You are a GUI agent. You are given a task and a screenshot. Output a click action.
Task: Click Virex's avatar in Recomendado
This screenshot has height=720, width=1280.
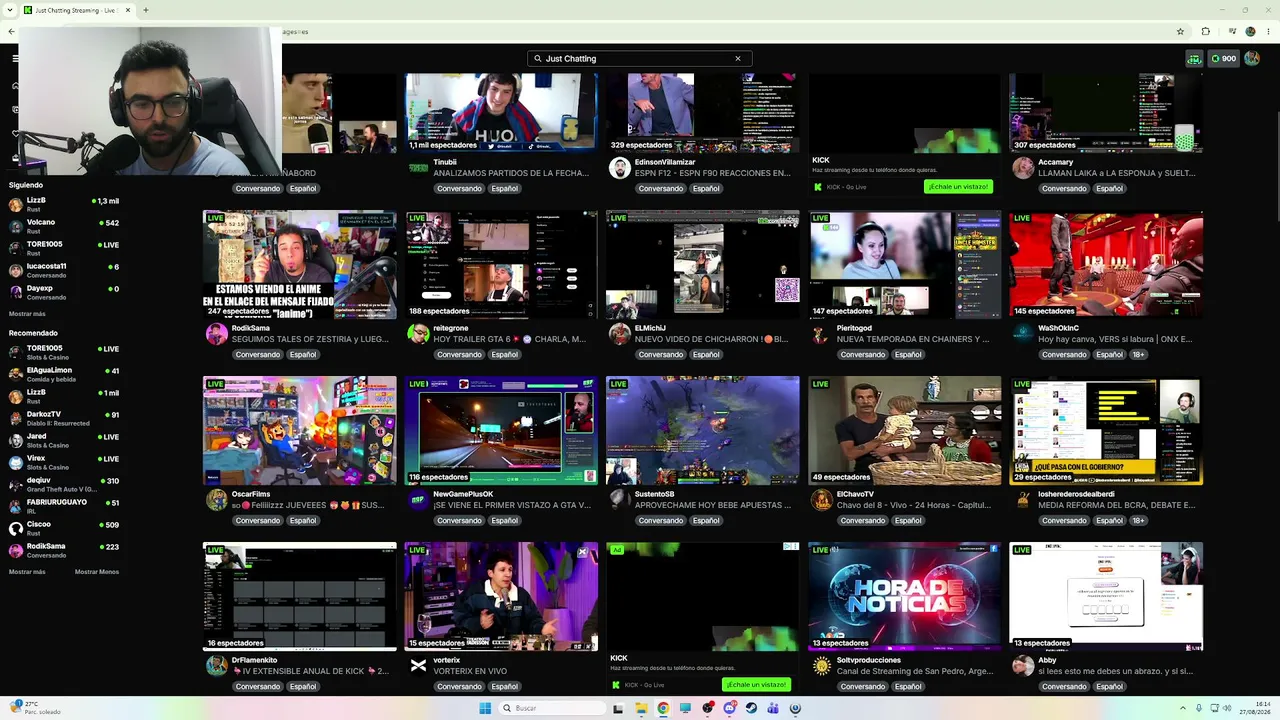tap(16, 463)
